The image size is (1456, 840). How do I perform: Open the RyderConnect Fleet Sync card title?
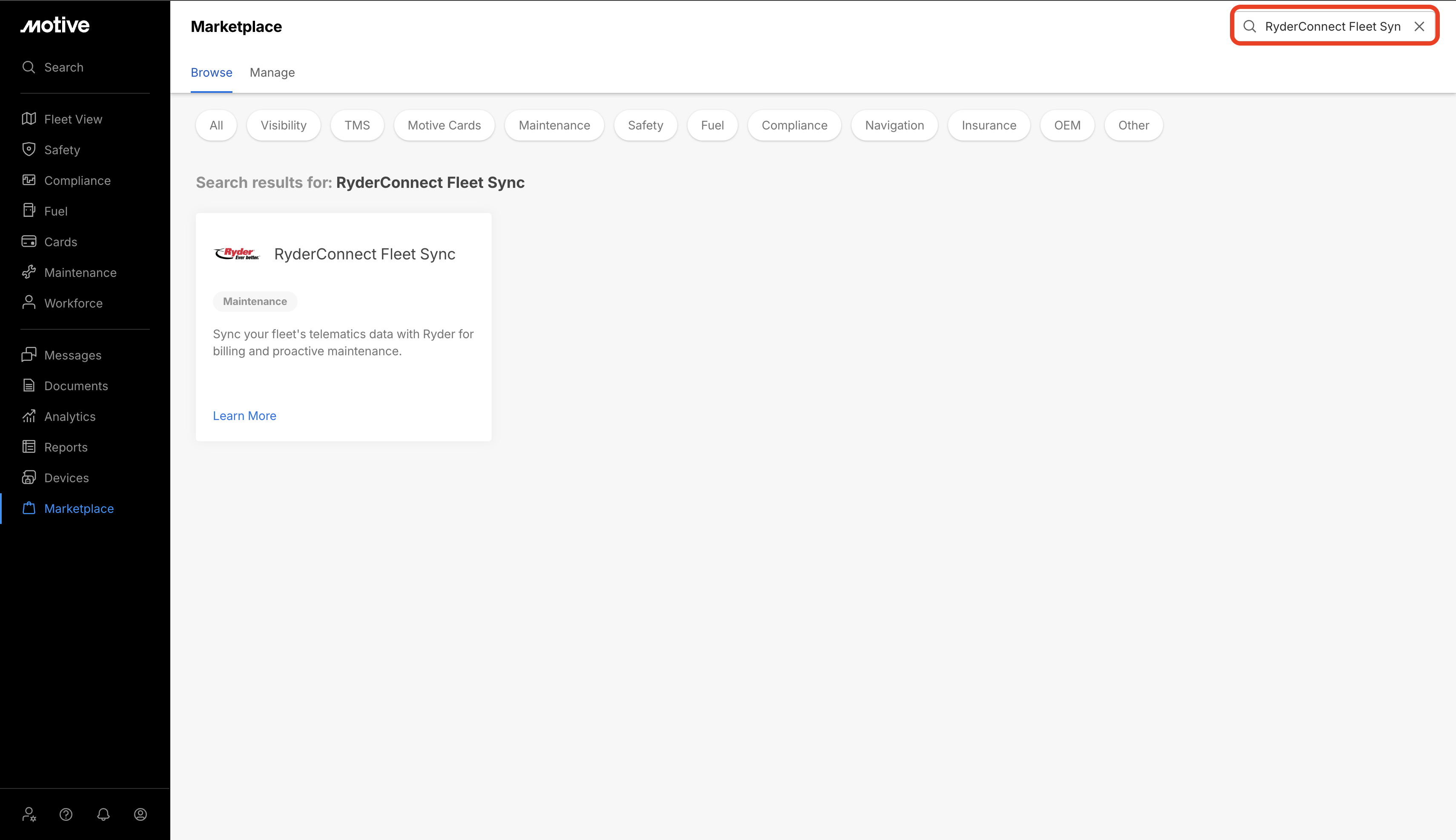[365, 254]
